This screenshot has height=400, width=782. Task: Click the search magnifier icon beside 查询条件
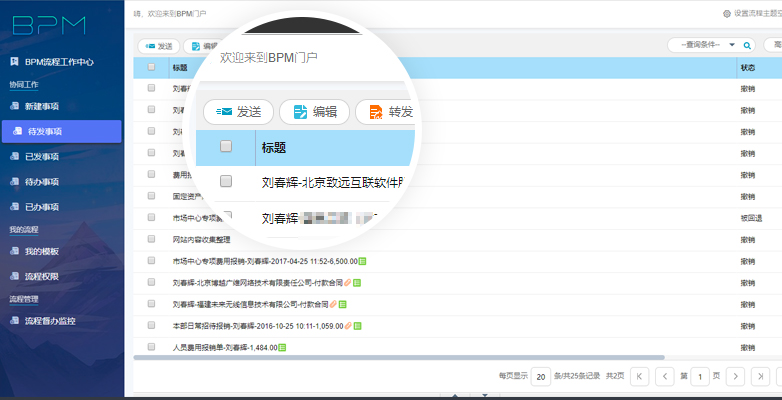(747, 45)
